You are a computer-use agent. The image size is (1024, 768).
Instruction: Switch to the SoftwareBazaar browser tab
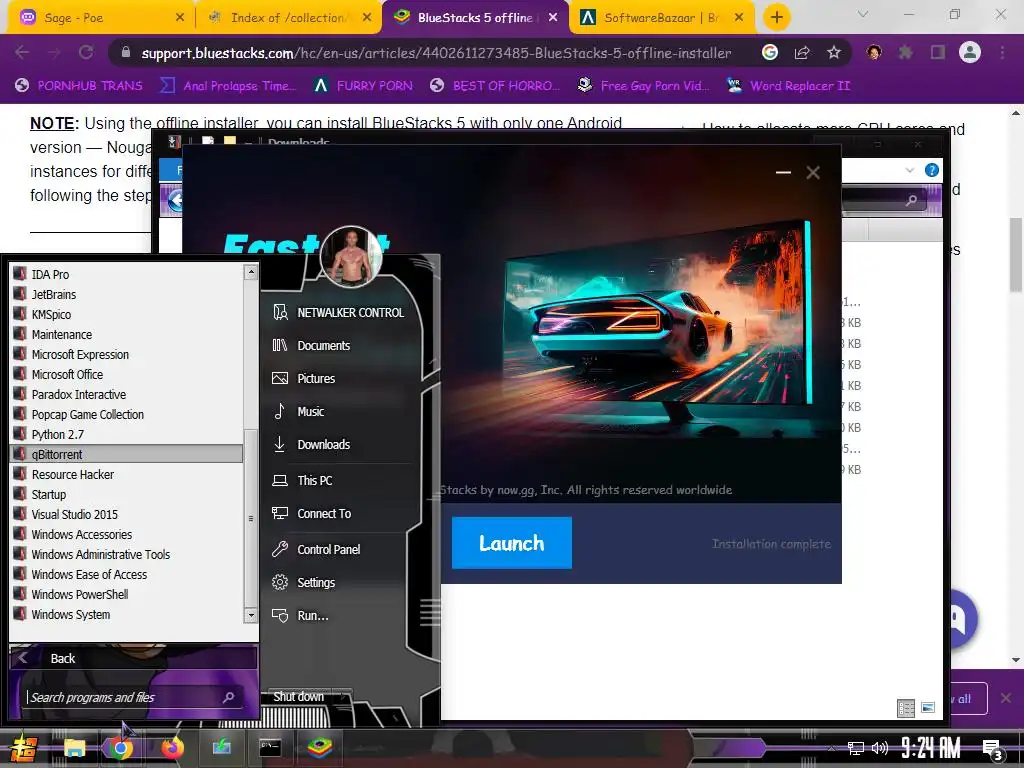pyautogui.click(x=661, y=18)
